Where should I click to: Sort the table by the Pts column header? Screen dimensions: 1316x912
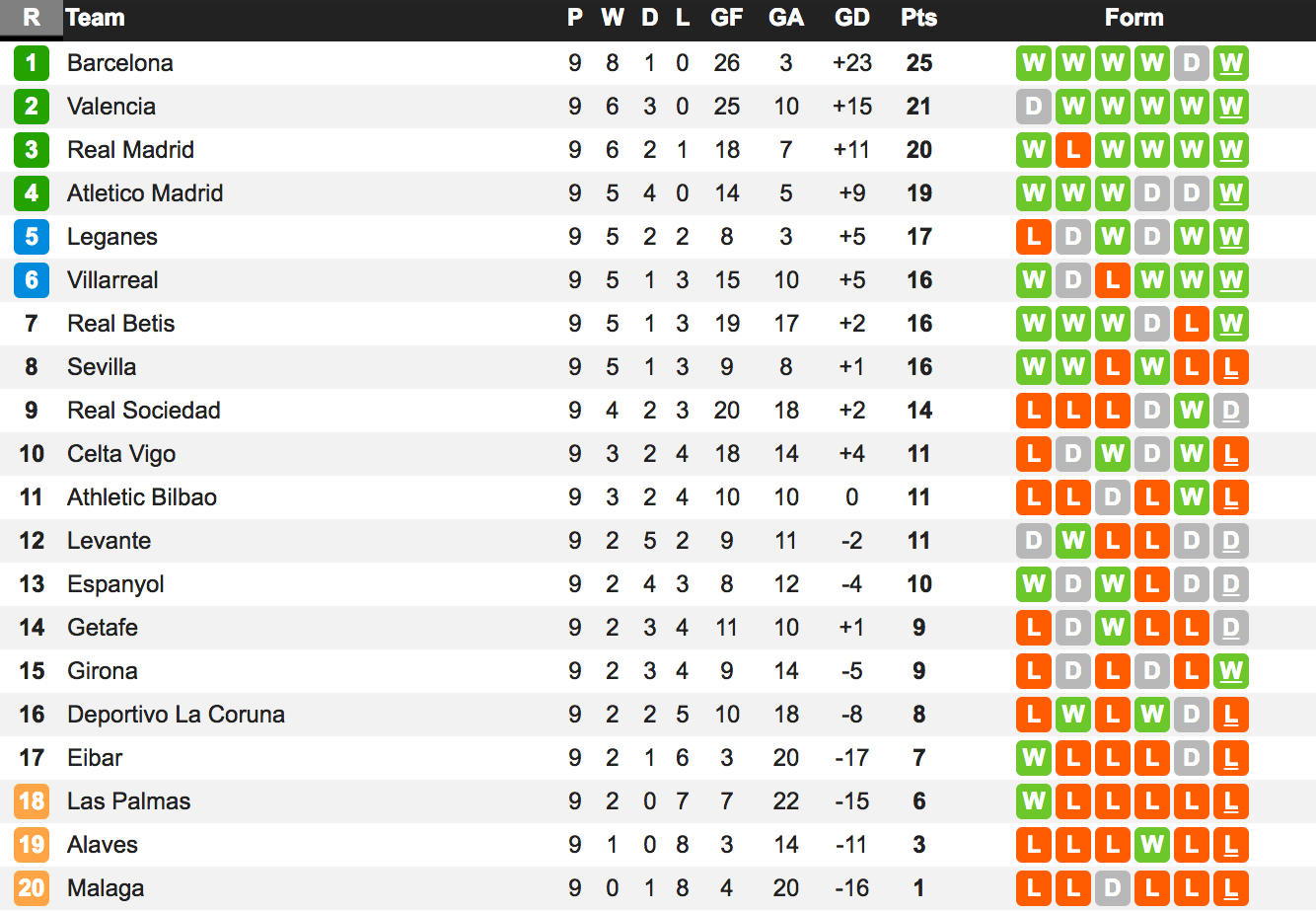tap(918, 18)
